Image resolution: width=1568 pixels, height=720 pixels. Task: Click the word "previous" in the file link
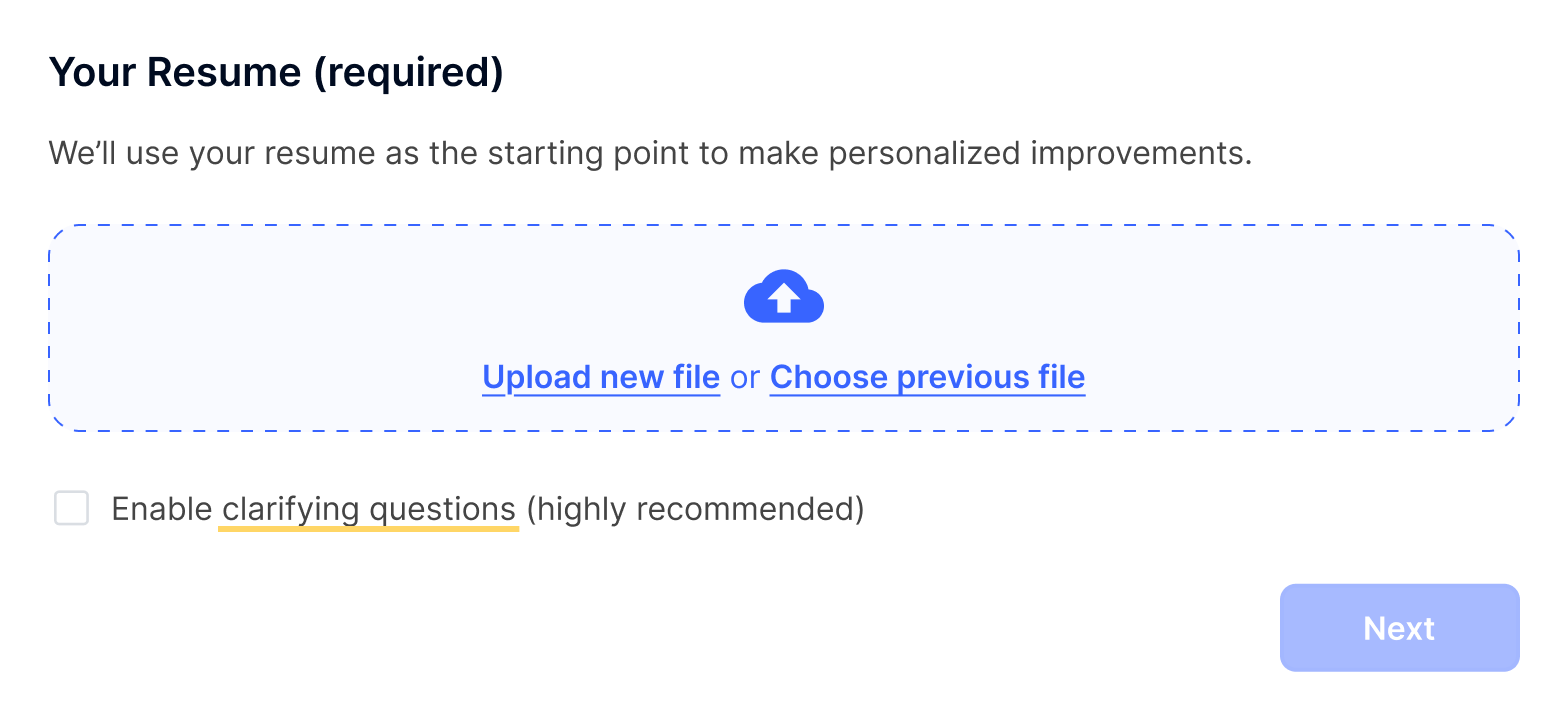click(953, 377)
